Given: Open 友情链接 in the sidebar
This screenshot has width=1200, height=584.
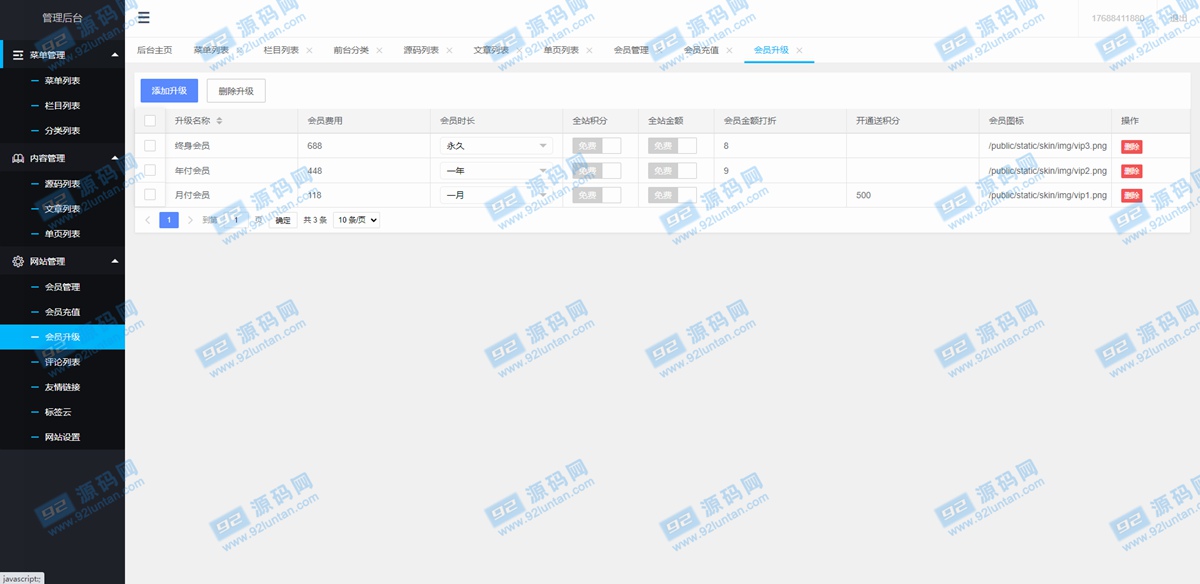Looking at the screenshot, I should tap(62, 387).
